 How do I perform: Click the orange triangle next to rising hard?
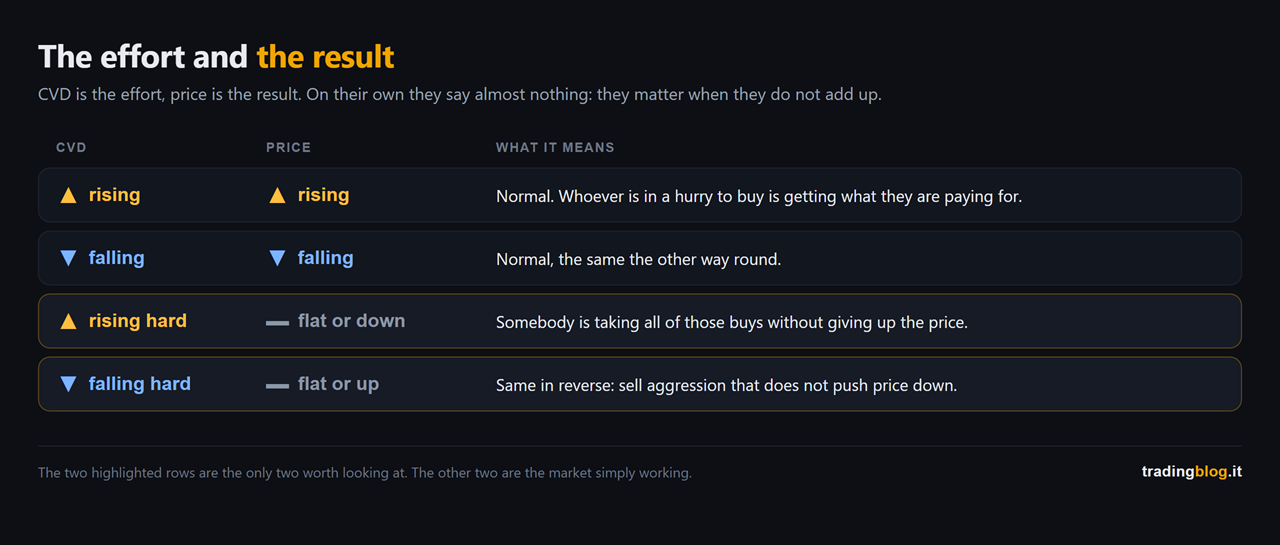68,321
